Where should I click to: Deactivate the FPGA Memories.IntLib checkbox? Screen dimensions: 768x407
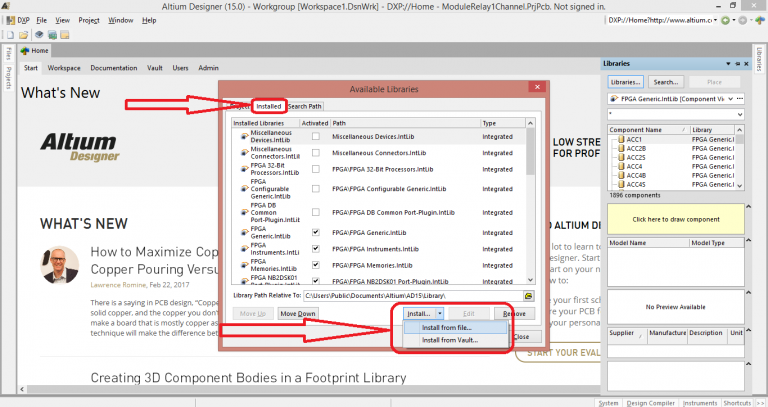[316, 265]
